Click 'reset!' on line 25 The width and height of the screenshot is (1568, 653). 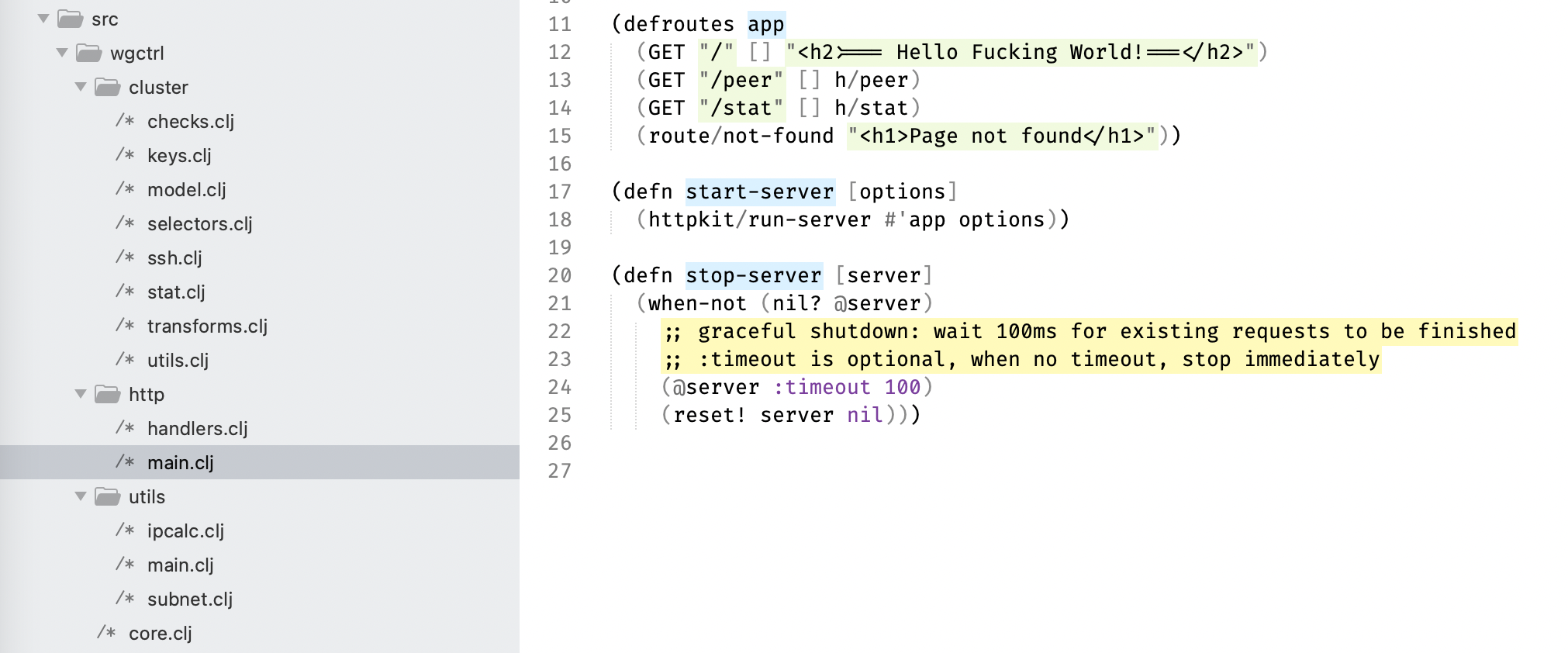click(x=710, y=415)
